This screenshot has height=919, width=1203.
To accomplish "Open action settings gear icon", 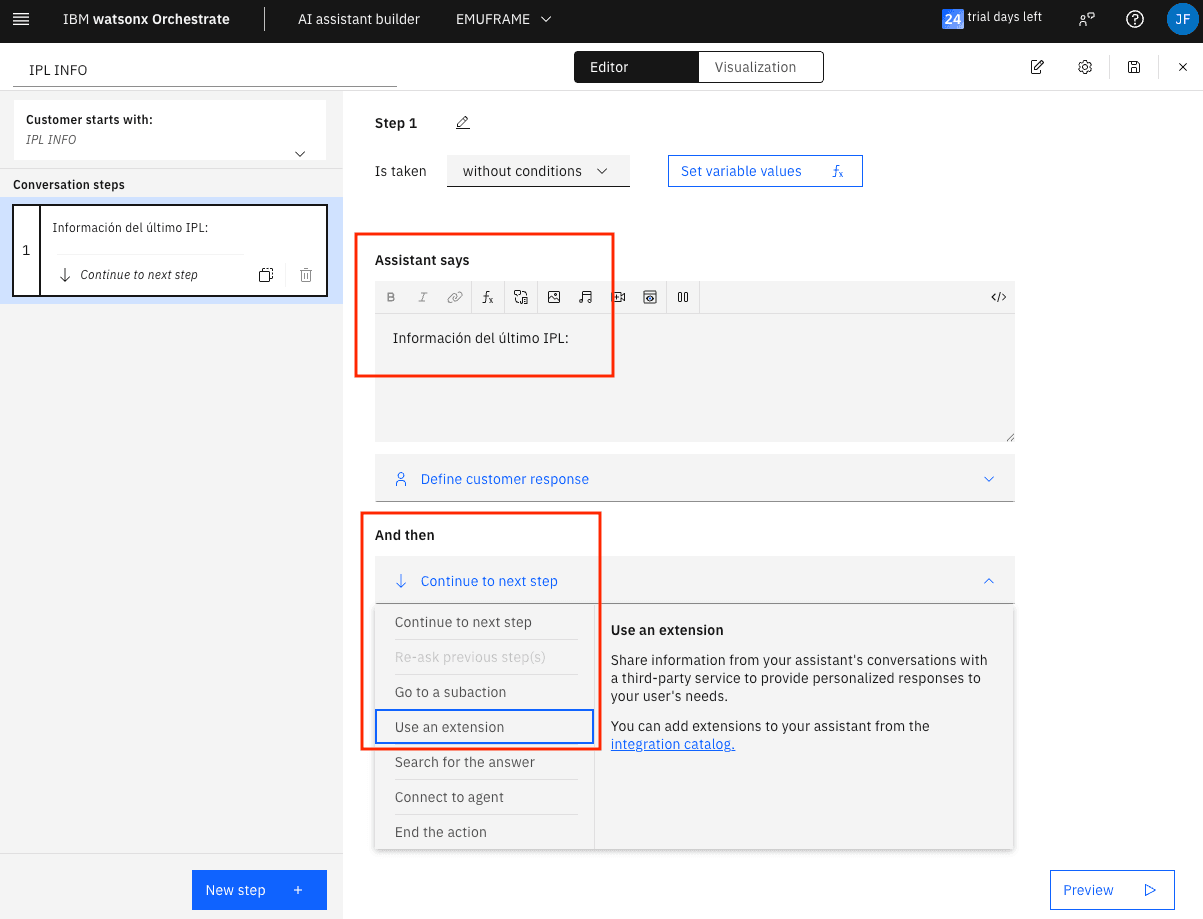I will pyautogui.click(x=1085, y=67).
